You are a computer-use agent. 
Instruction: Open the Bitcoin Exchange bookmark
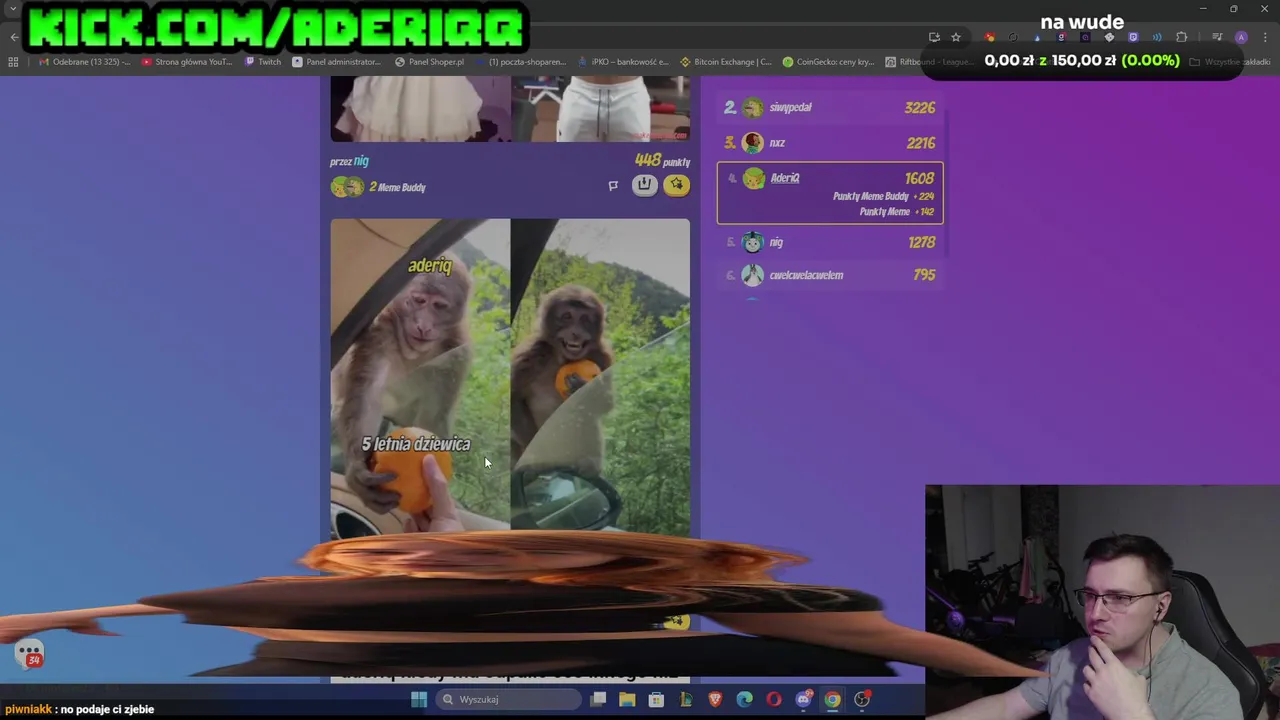726,62
